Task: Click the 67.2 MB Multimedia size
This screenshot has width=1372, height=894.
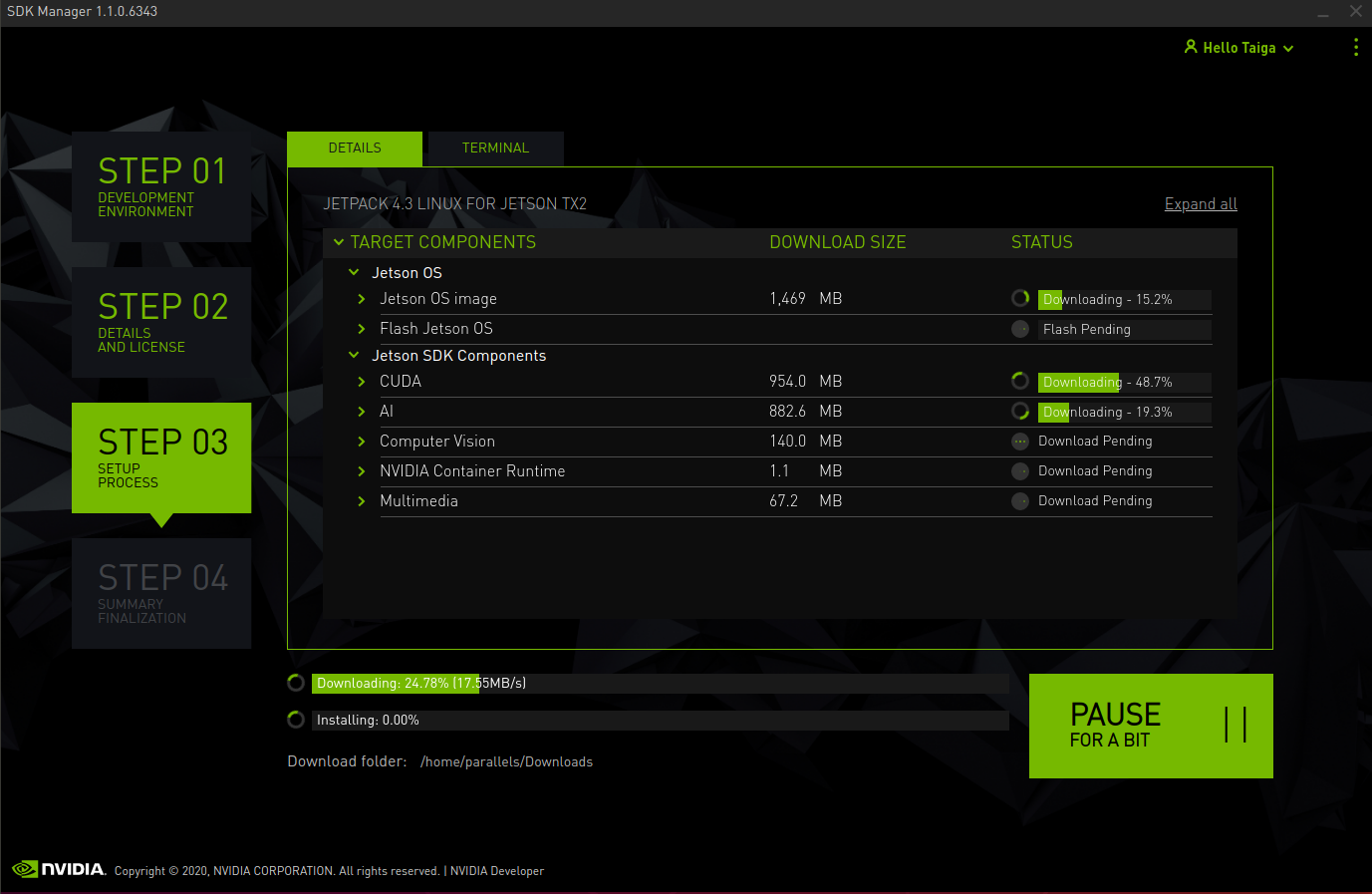Action: point(806,500)
